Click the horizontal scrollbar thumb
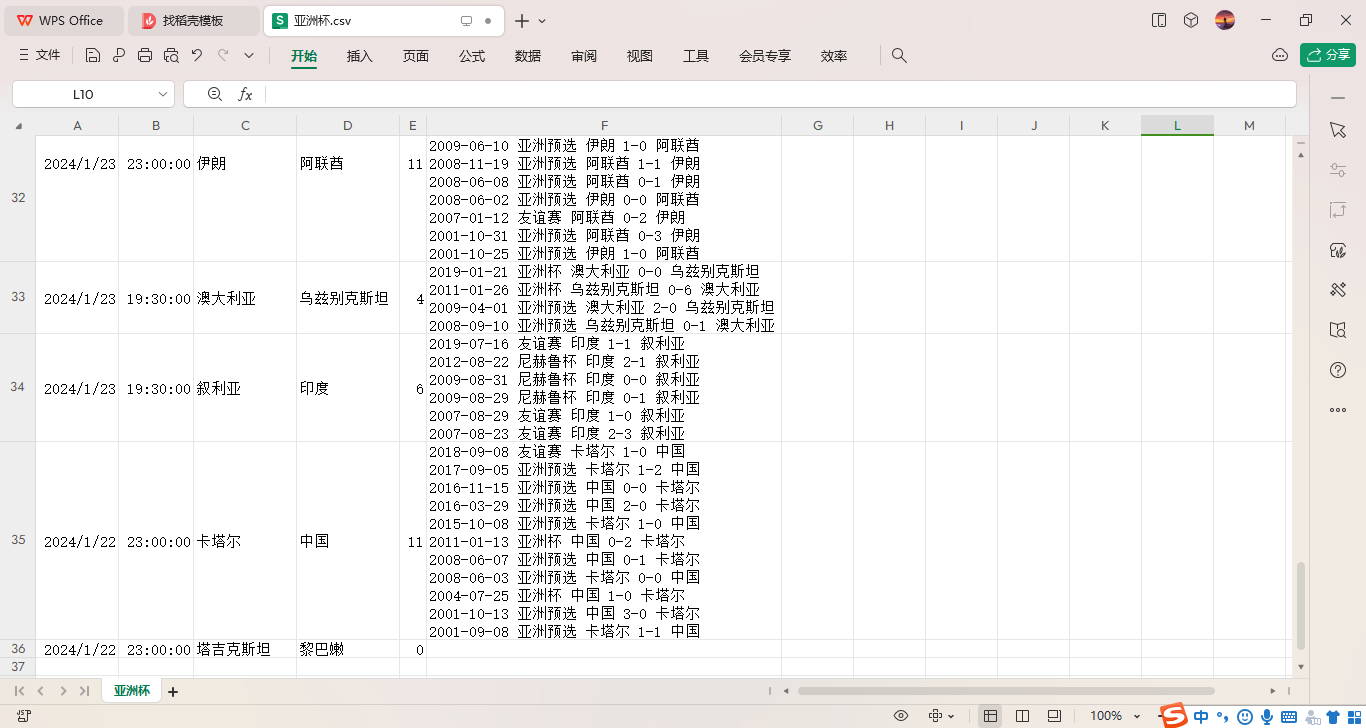 (x=1006, y=691)
